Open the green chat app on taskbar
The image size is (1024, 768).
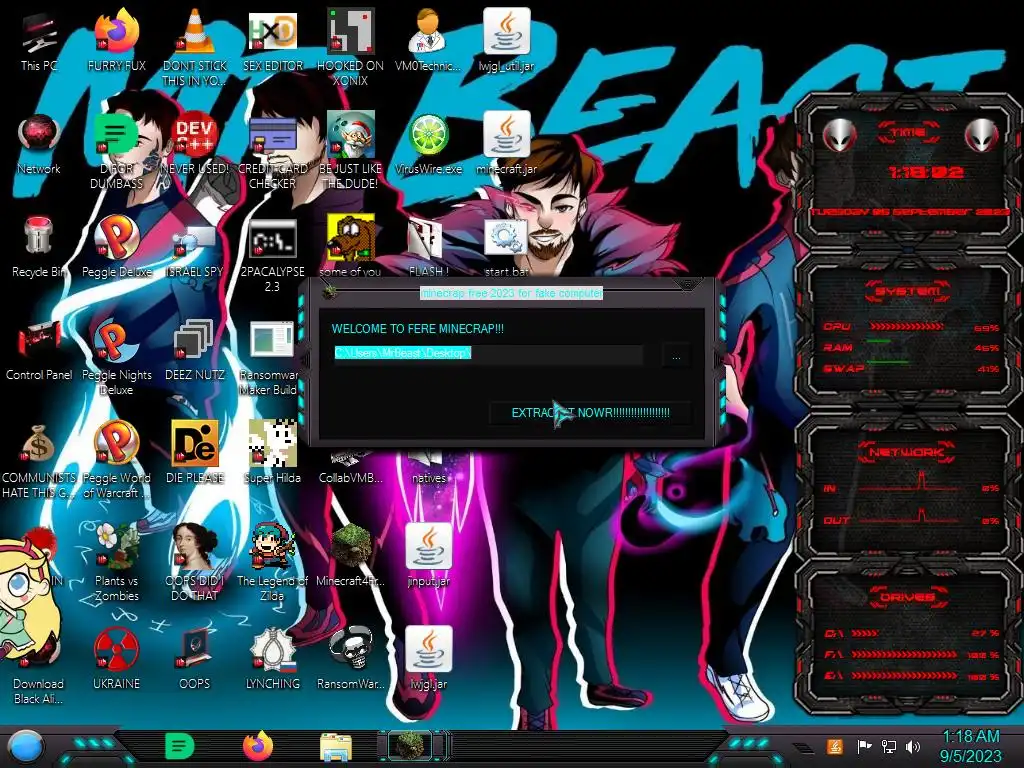[x=180, y=746]
